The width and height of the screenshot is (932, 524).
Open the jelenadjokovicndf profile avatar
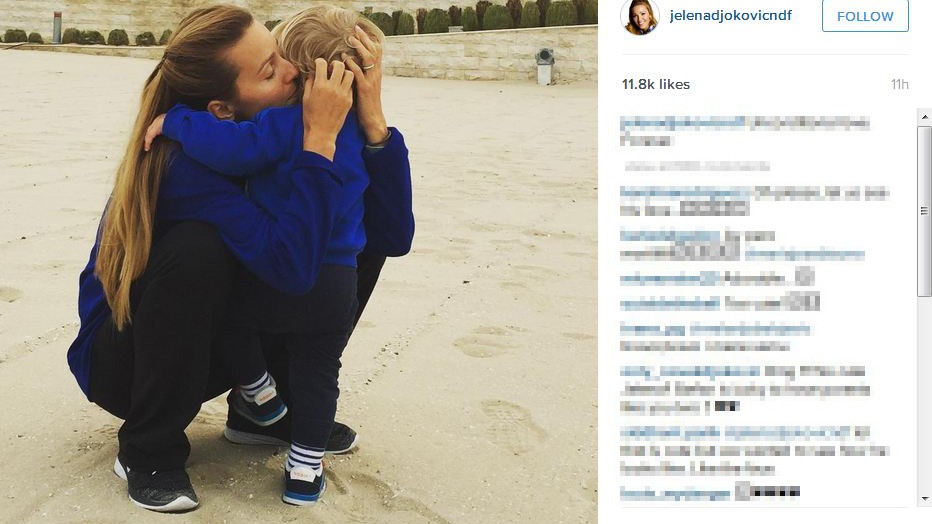(x=640, y=15)
